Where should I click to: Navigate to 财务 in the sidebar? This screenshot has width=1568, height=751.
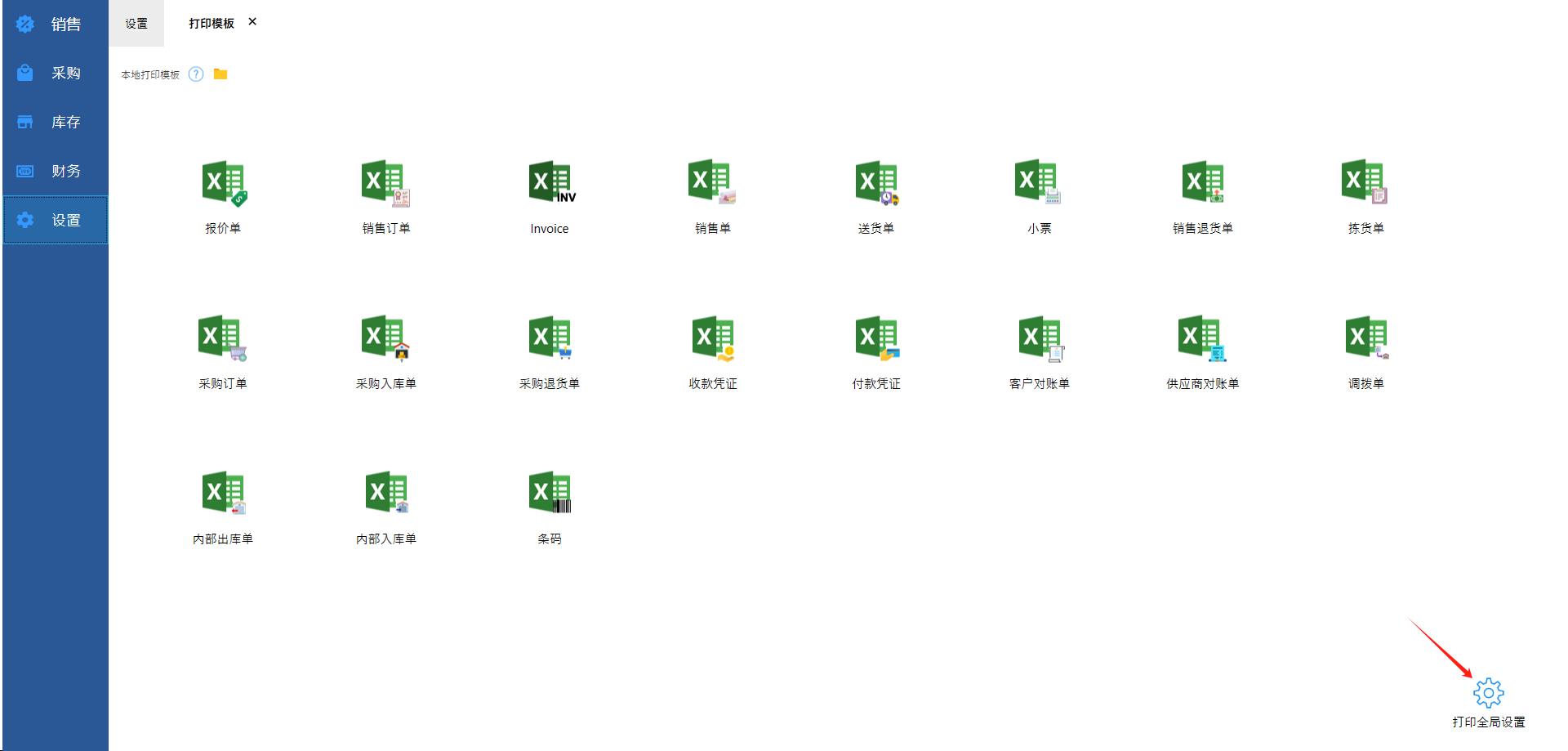(56, 172)
